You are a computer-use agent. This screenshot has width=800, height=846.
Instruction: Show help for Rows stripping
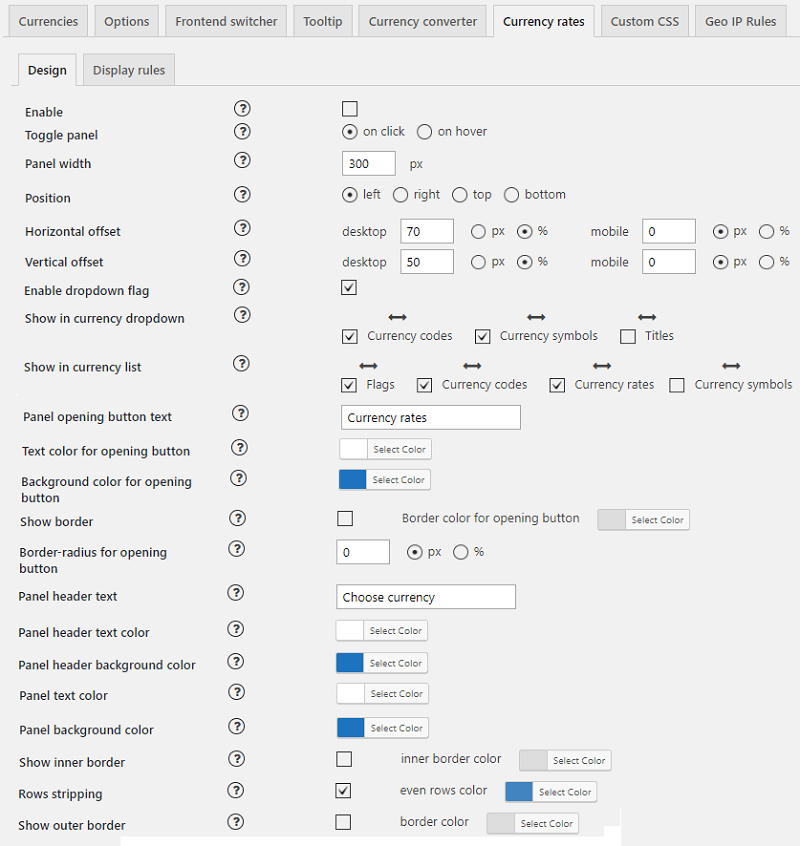[x=235, y=790]
